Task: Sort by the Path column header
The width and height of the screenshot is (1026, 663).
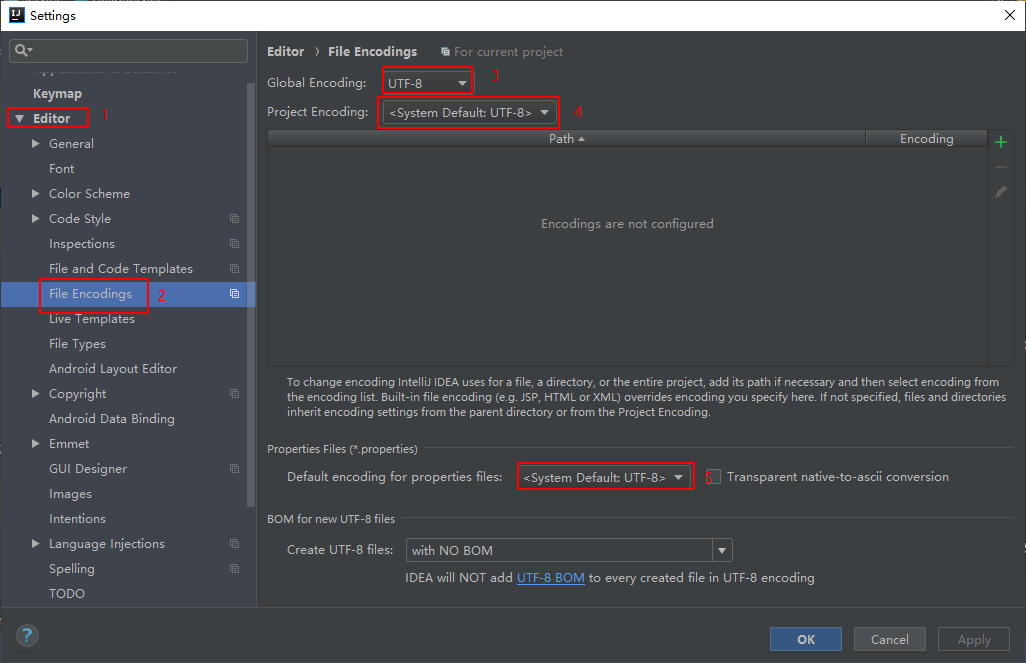Action: coord(567,138)
